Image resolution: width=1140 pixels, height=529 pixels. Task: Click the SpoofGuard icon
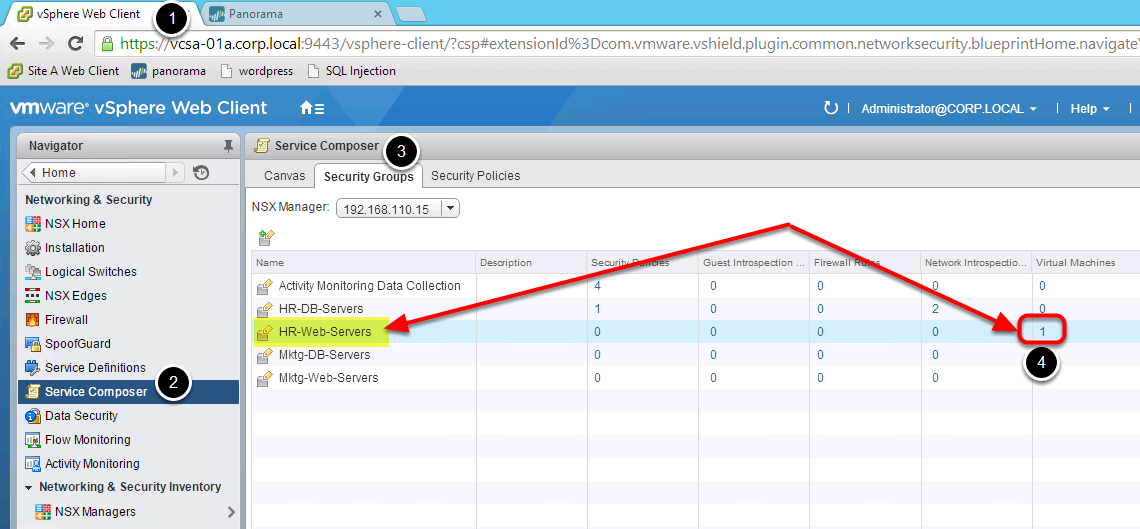click(33, 344)
